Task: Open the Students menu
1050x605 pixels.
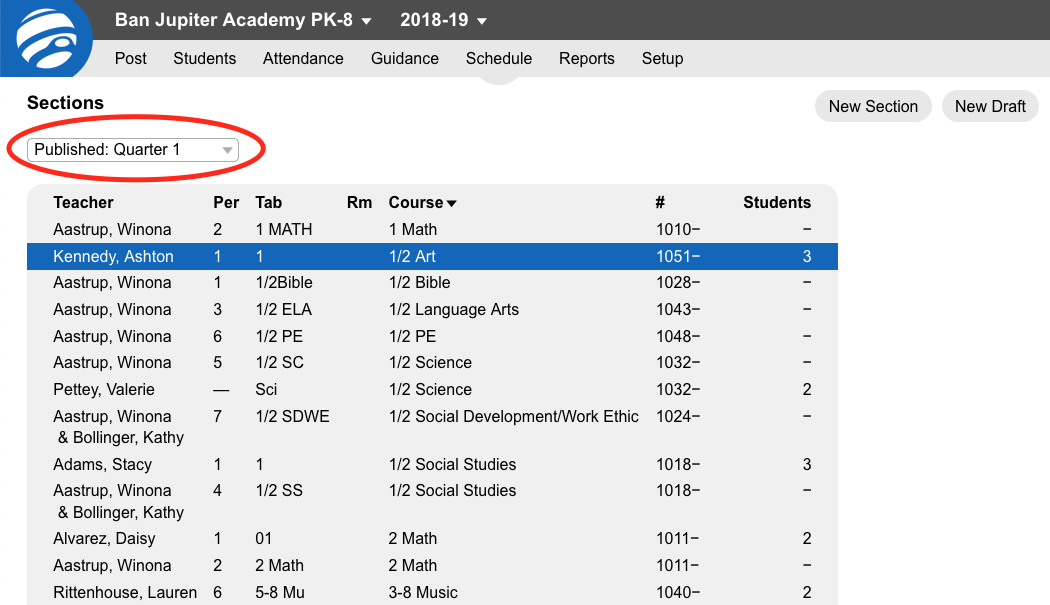Action: point(204,59)
